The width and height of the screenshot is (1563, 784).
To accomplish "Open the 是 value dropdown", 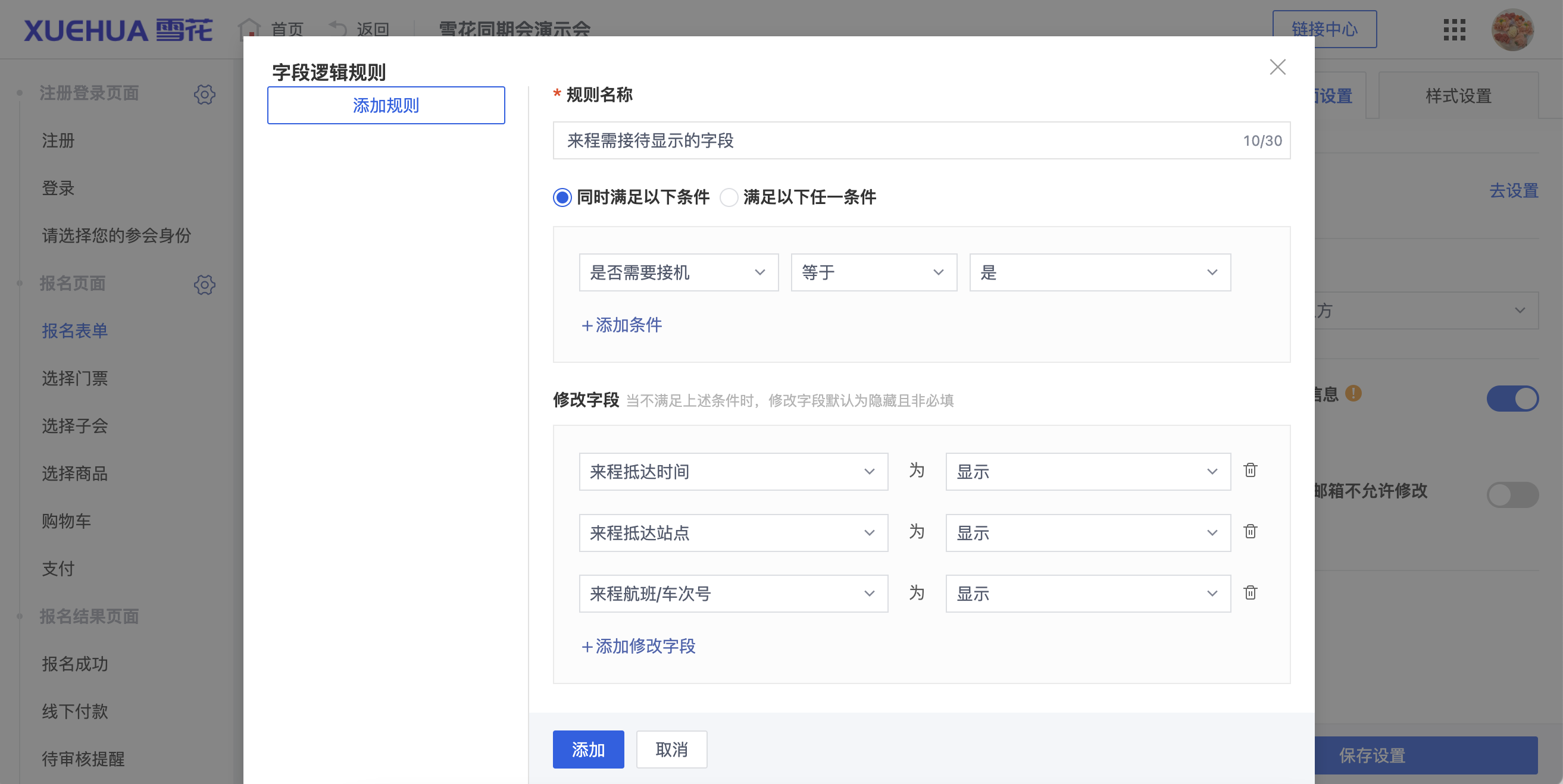I will pos(1099,272).
